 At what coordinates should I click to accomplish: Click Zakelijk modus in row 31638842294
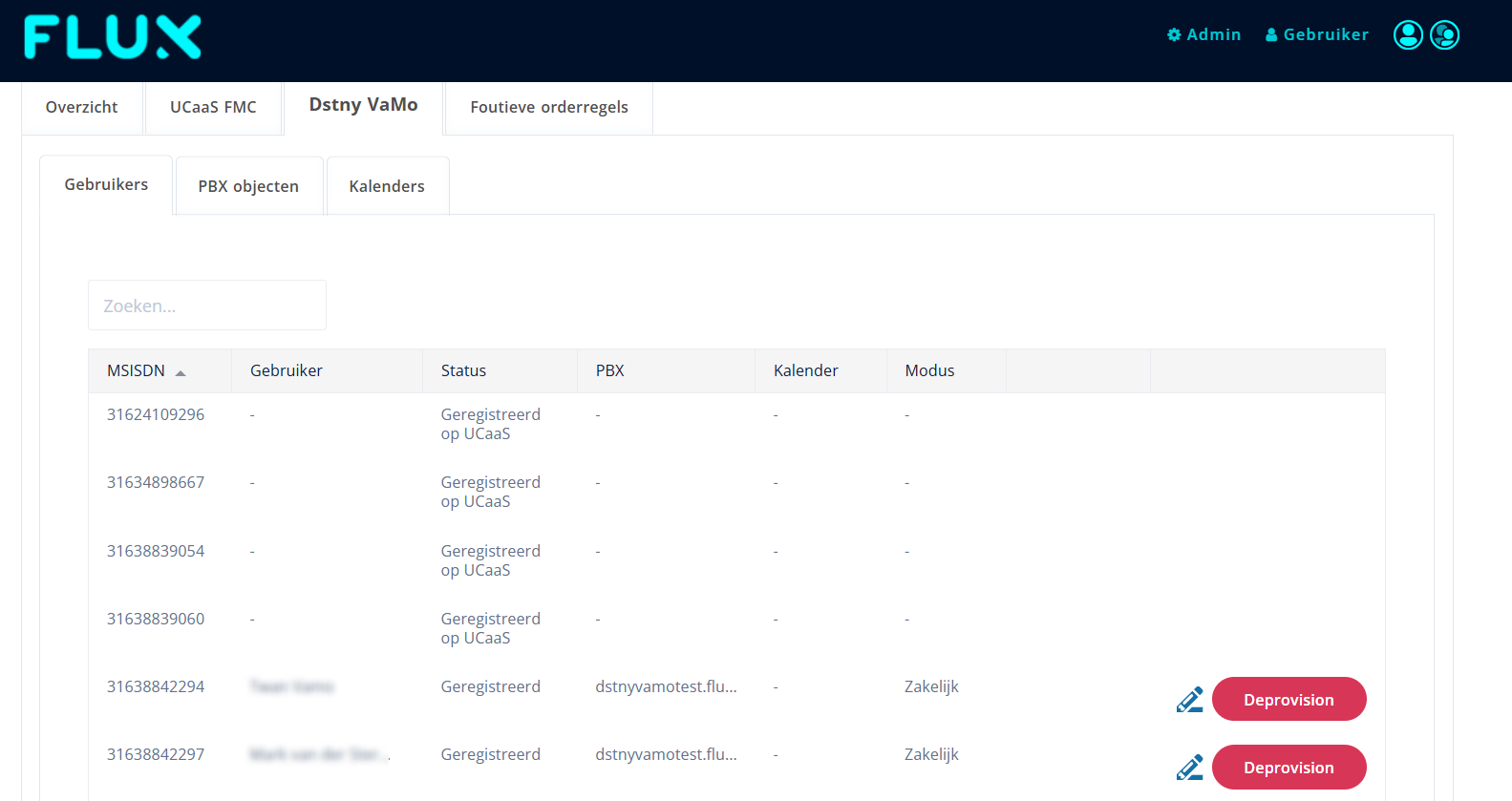click(931, 686)
